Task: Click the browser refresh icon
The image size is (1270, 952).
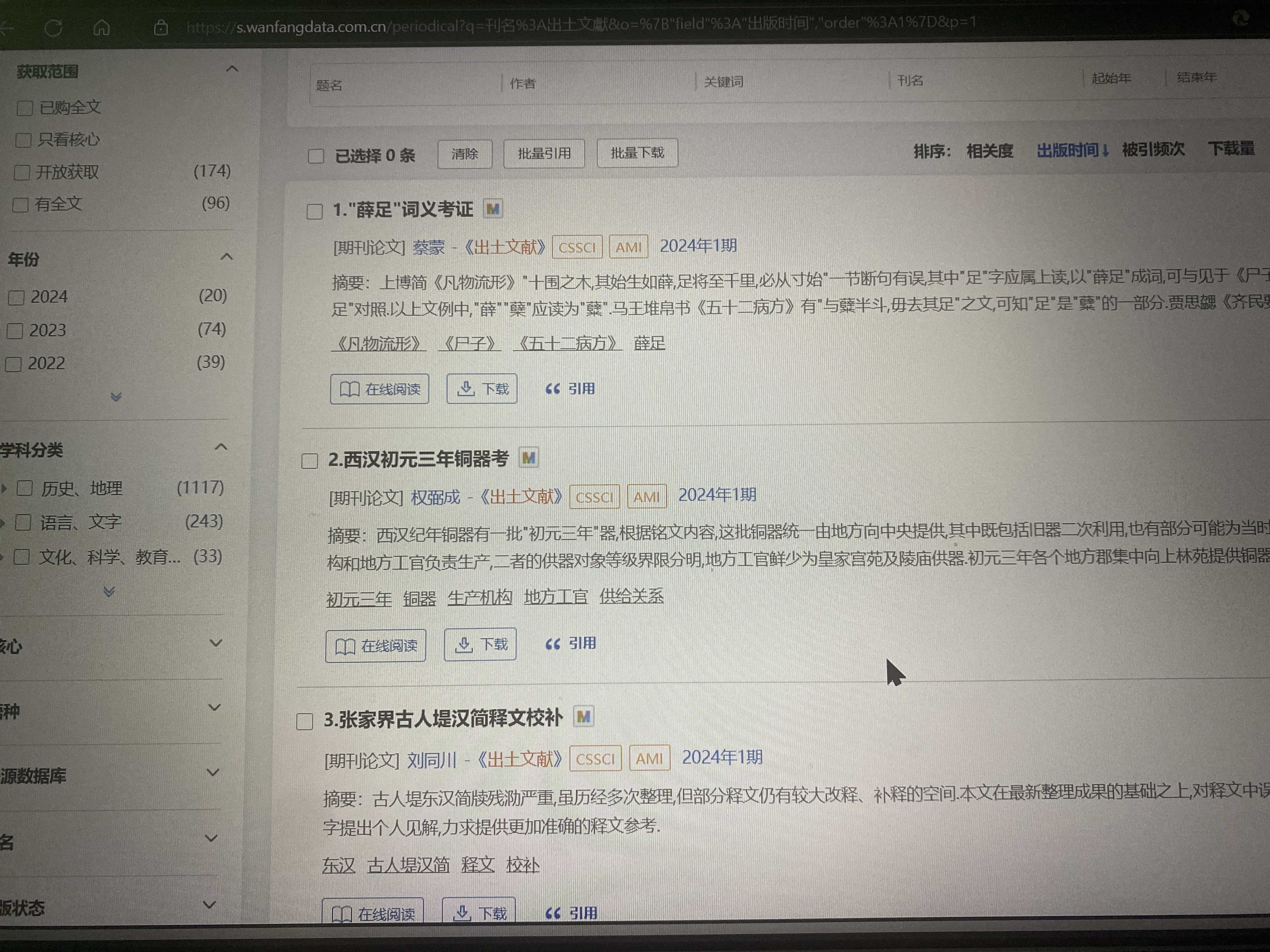Action: tap(54, 27)
